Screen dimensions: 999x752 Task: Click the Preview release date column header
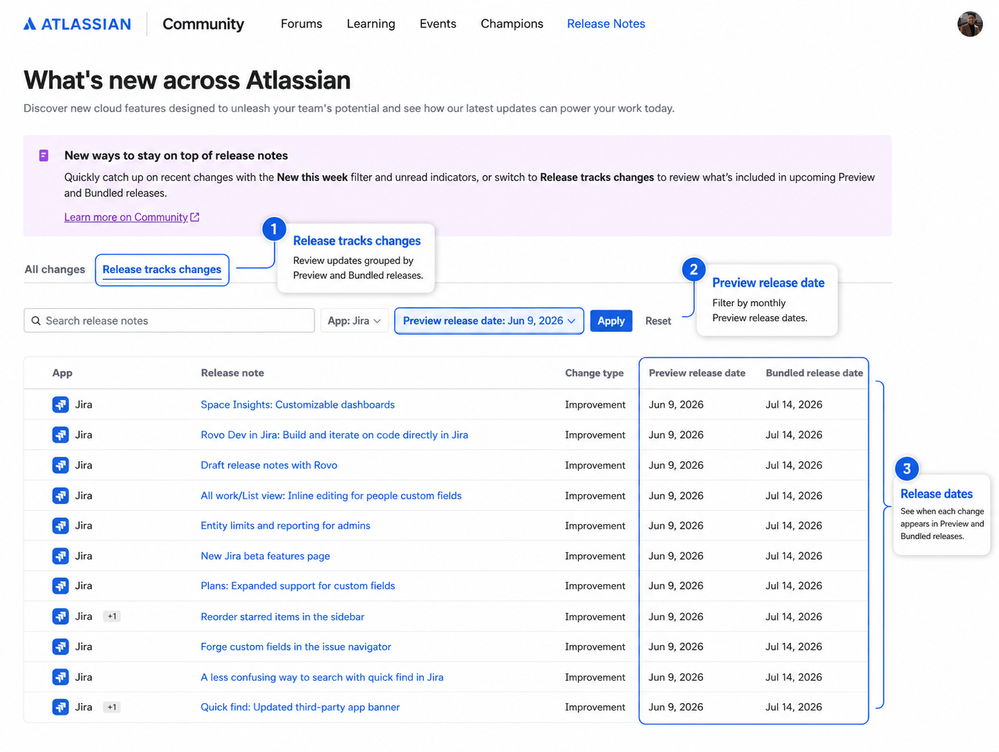(x=697, y=373)
